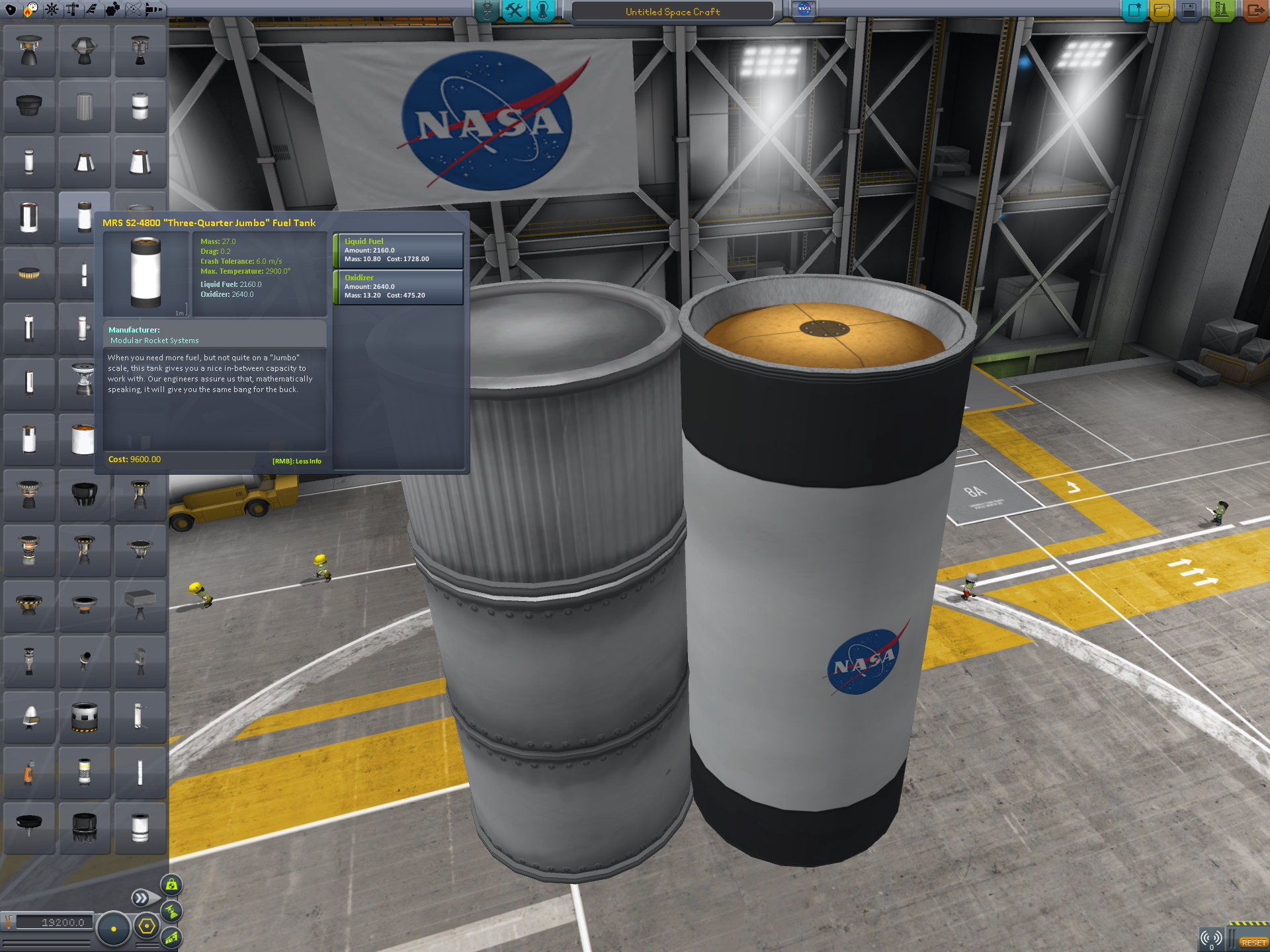Click the tank preview image in the tooltip
Viewport: 1270px width, 952px height.
(x=146, y=274)
